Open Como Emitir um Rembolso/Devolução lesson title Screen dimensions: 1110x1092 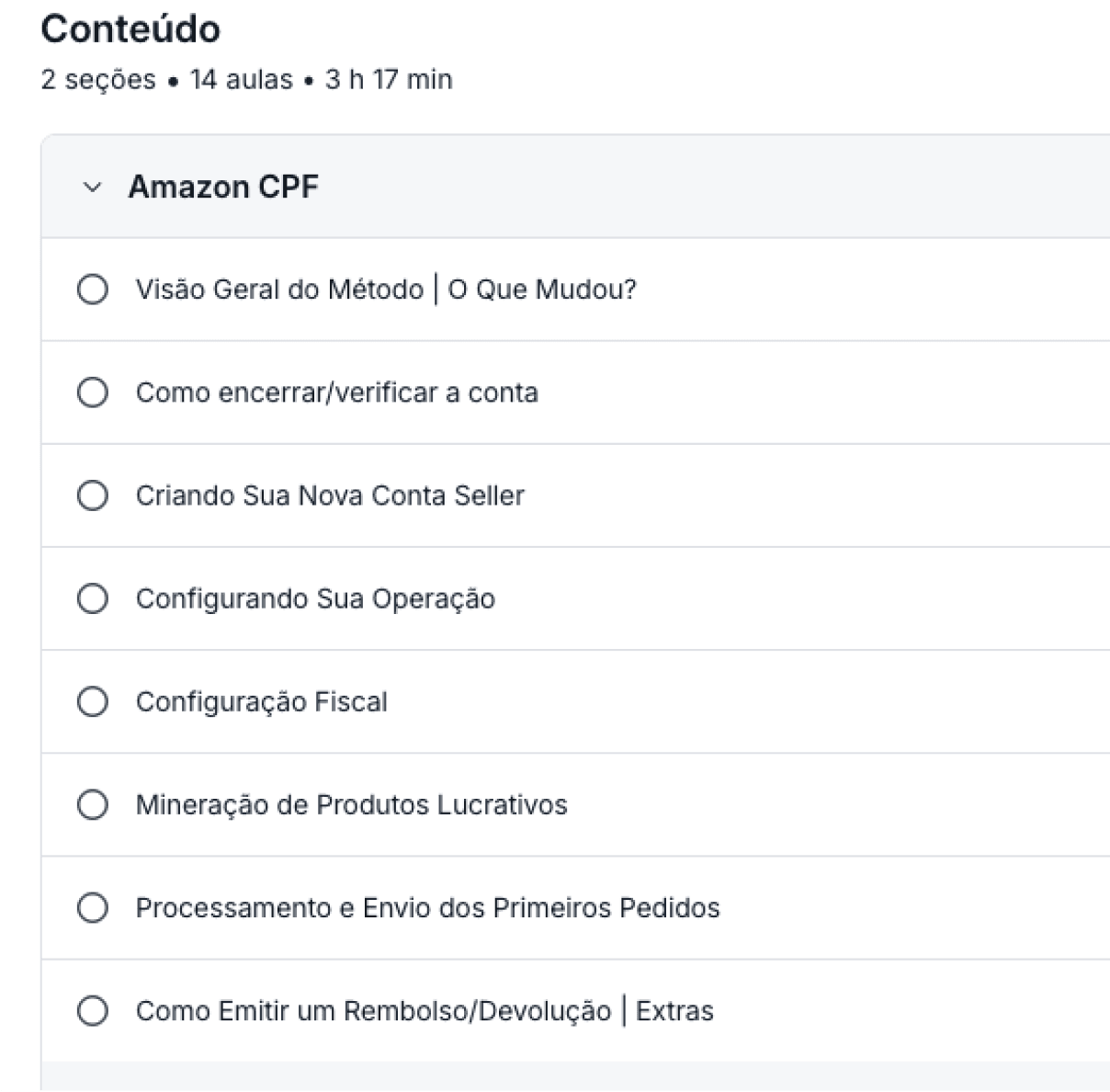point(424,1010)
